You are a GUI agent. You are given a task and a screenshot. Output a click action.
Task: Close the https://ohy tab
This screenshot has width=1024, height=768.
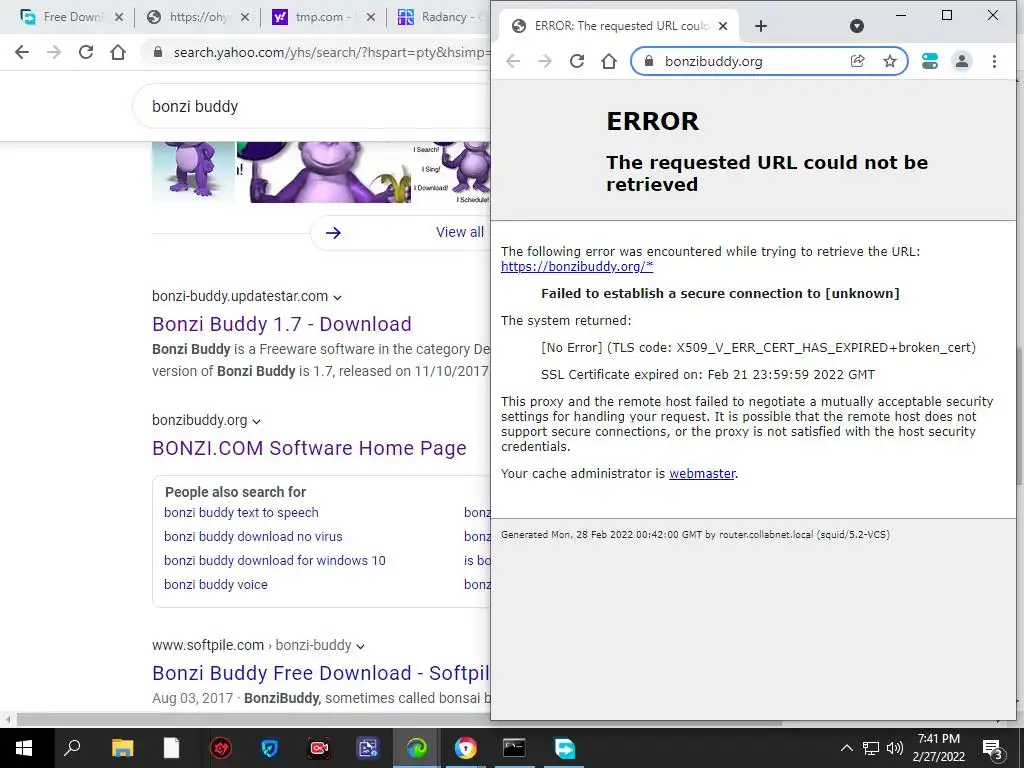(x=245, y=18)
